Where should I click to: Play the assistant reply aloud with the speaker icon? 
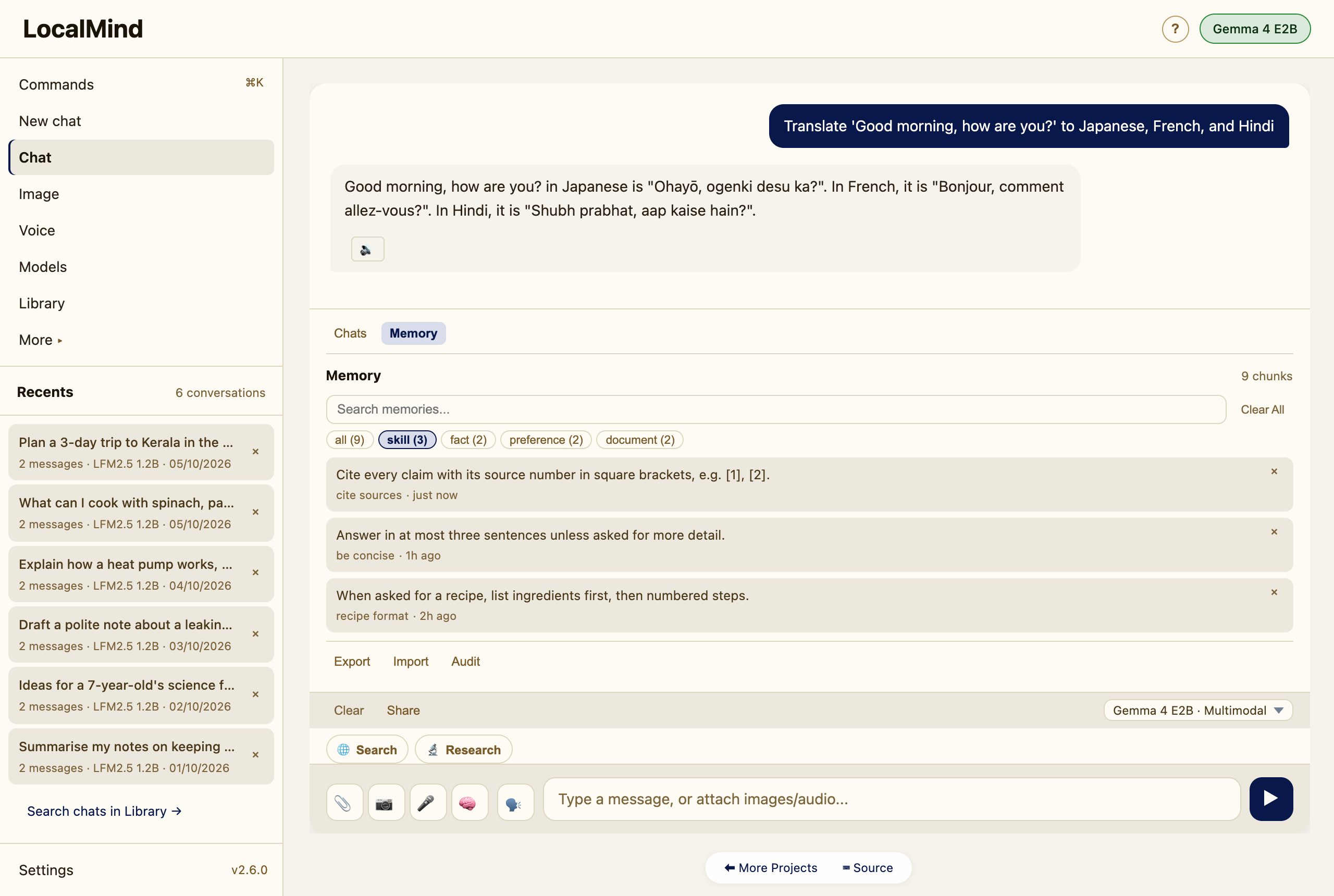[x=367, y=249]
